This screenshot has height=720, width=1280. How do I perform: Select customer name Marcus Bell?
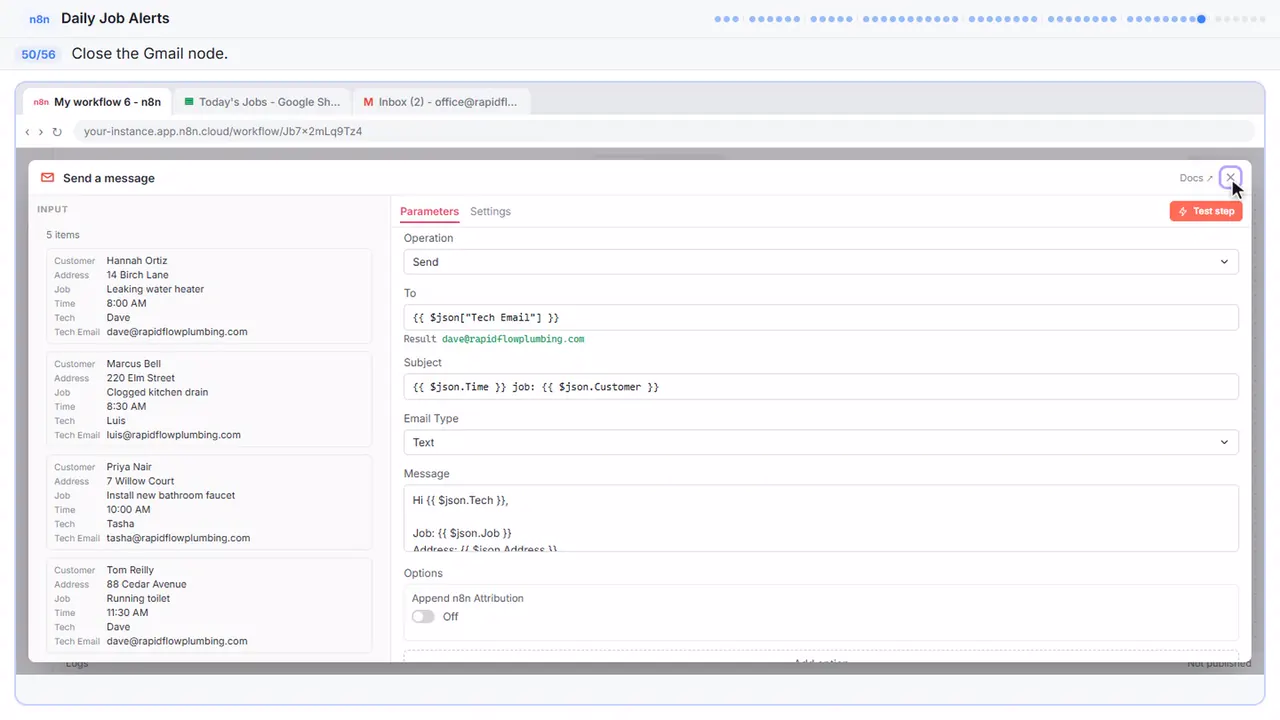(x=134, y=364)
